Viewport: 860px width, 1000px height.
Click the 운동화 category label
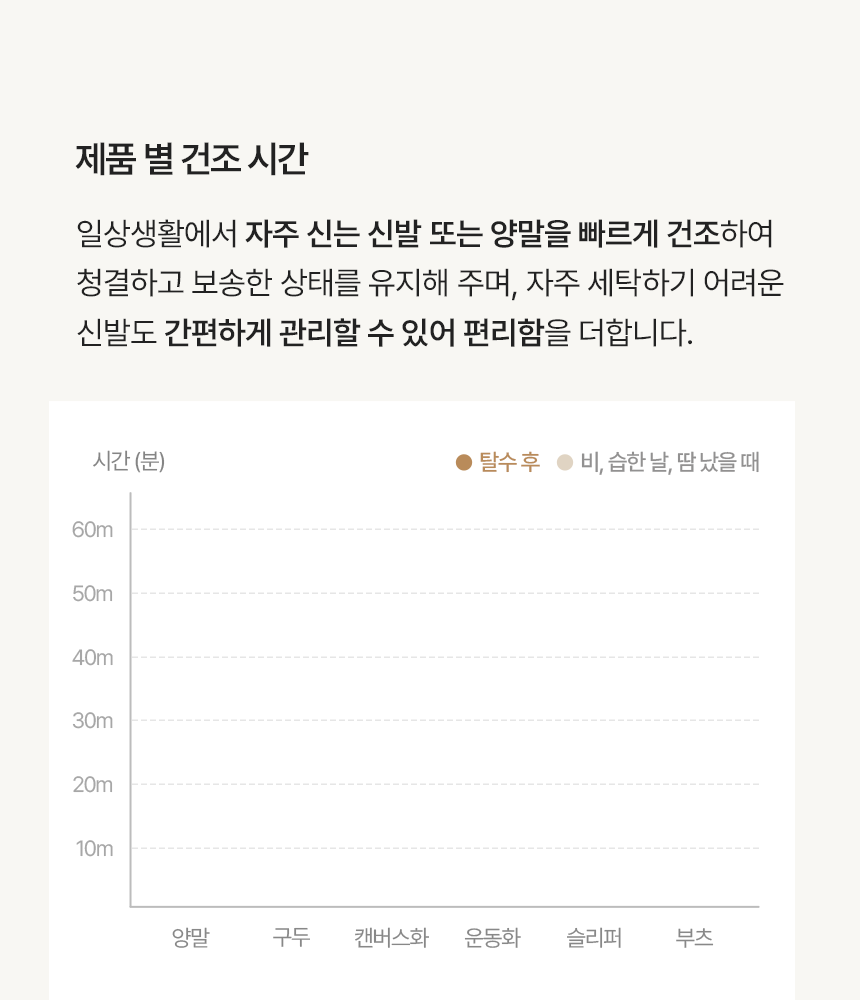[x=493, y=938]
